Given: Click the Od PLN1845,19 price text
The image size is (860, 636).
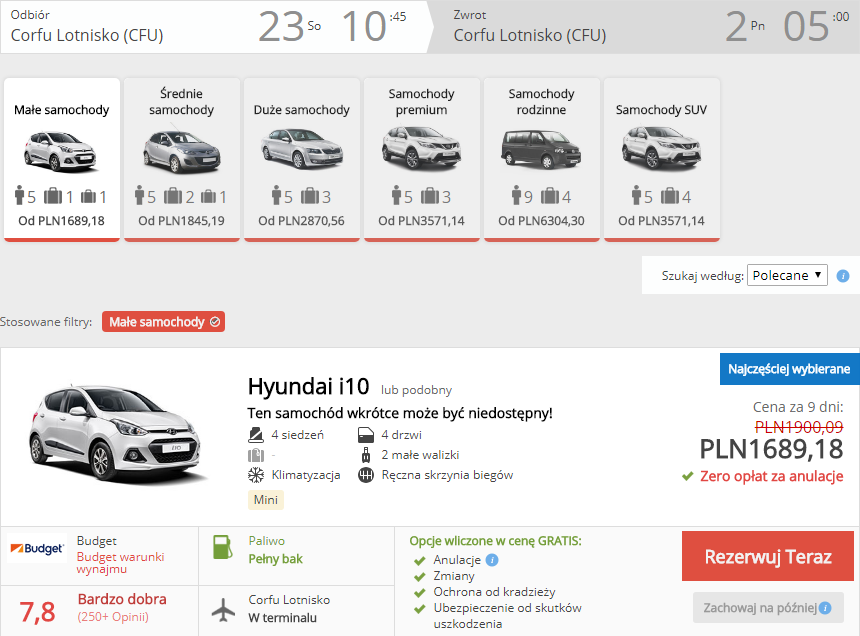Looking at the screenshot, I should coord(182,221).
